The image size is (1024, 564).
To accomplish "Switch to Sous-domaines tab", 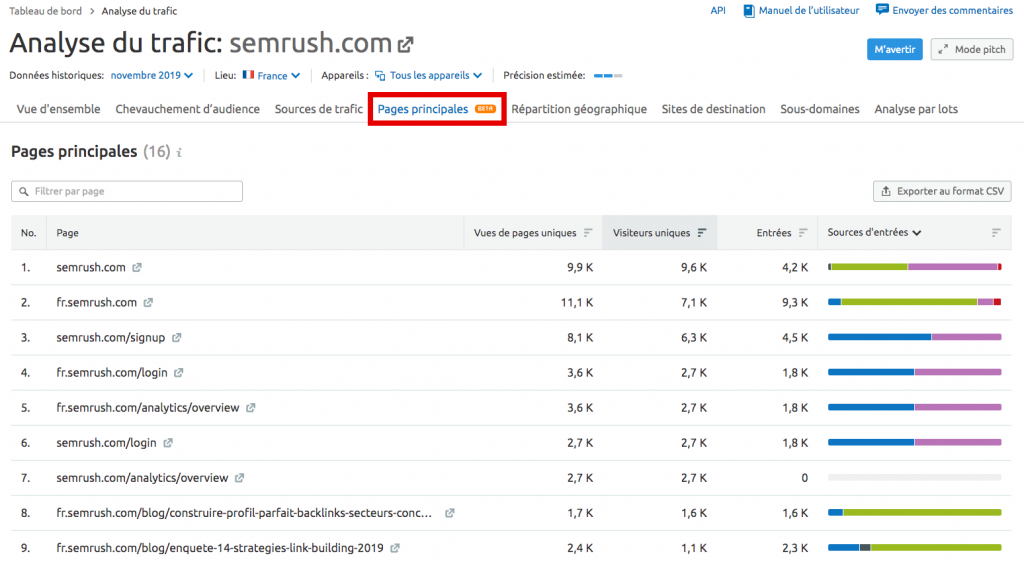I will [820, 109].
